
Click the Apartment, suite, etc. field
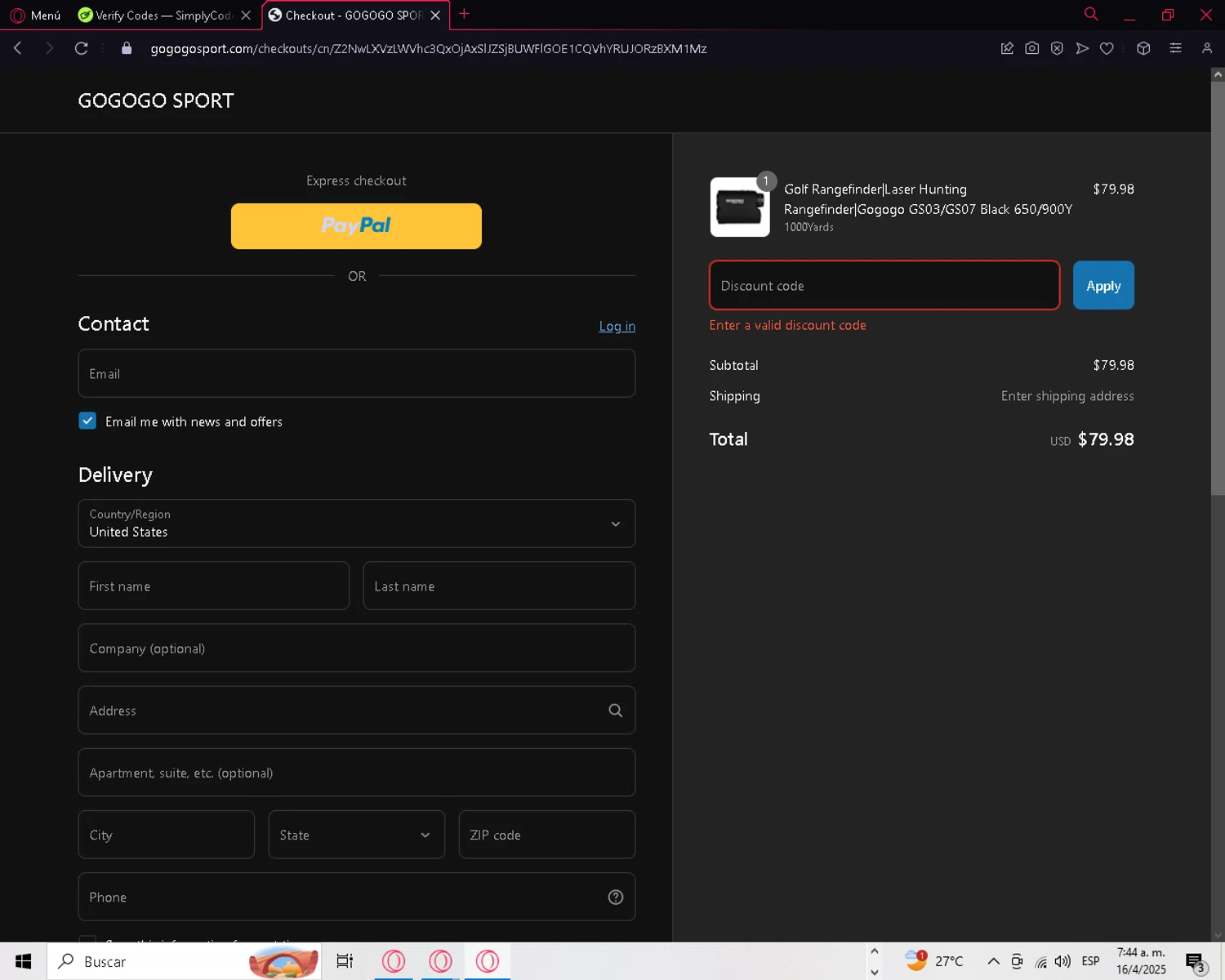(356, 772)
